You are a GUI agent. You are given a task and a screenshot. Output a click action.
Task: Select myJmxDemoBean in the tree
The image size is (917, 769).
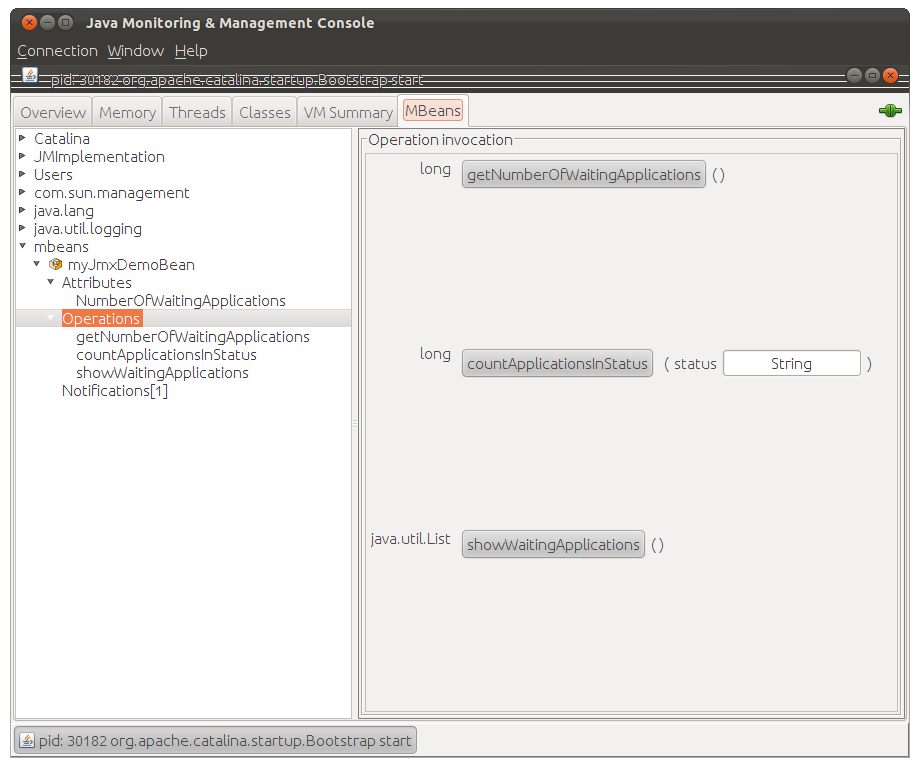click(131, 264)
